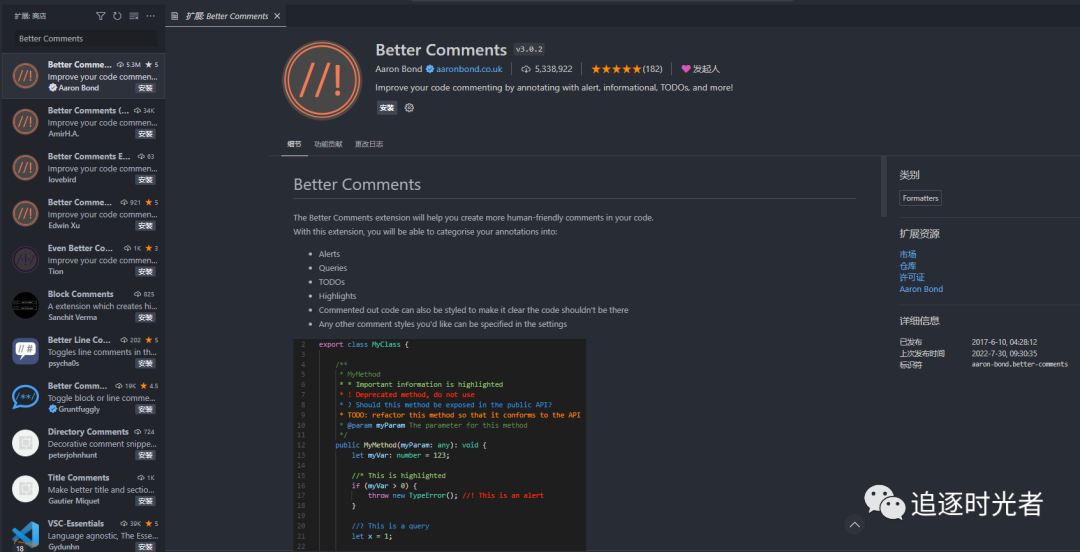Image resolution: width=1080 pixels, height=552 pixels.
Task: Switch to the 功能贡献 tab
Action: [x=328, y=144]
